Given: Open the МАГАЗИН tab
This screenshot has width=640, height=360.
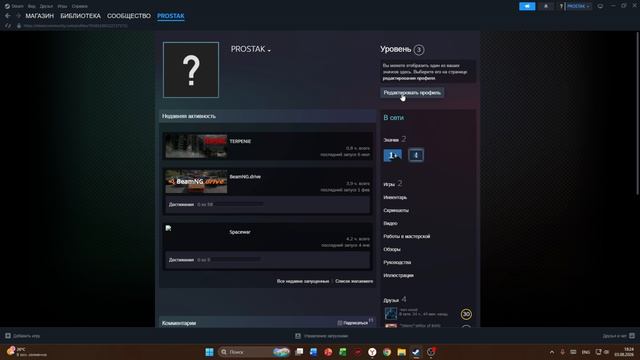Looking at the screenshot, I should [x=40, y=16].
